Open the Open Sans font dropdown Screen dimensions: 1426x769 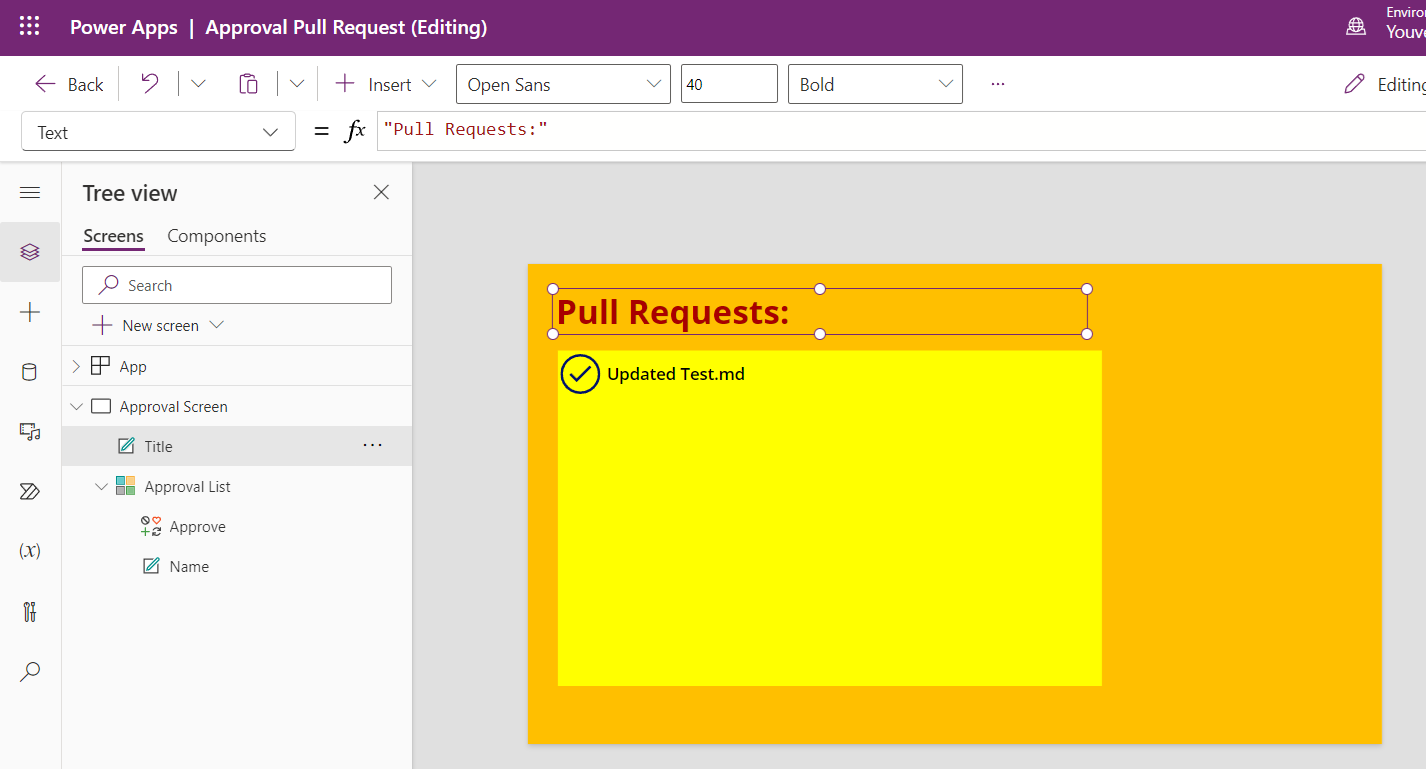[654, 84]
